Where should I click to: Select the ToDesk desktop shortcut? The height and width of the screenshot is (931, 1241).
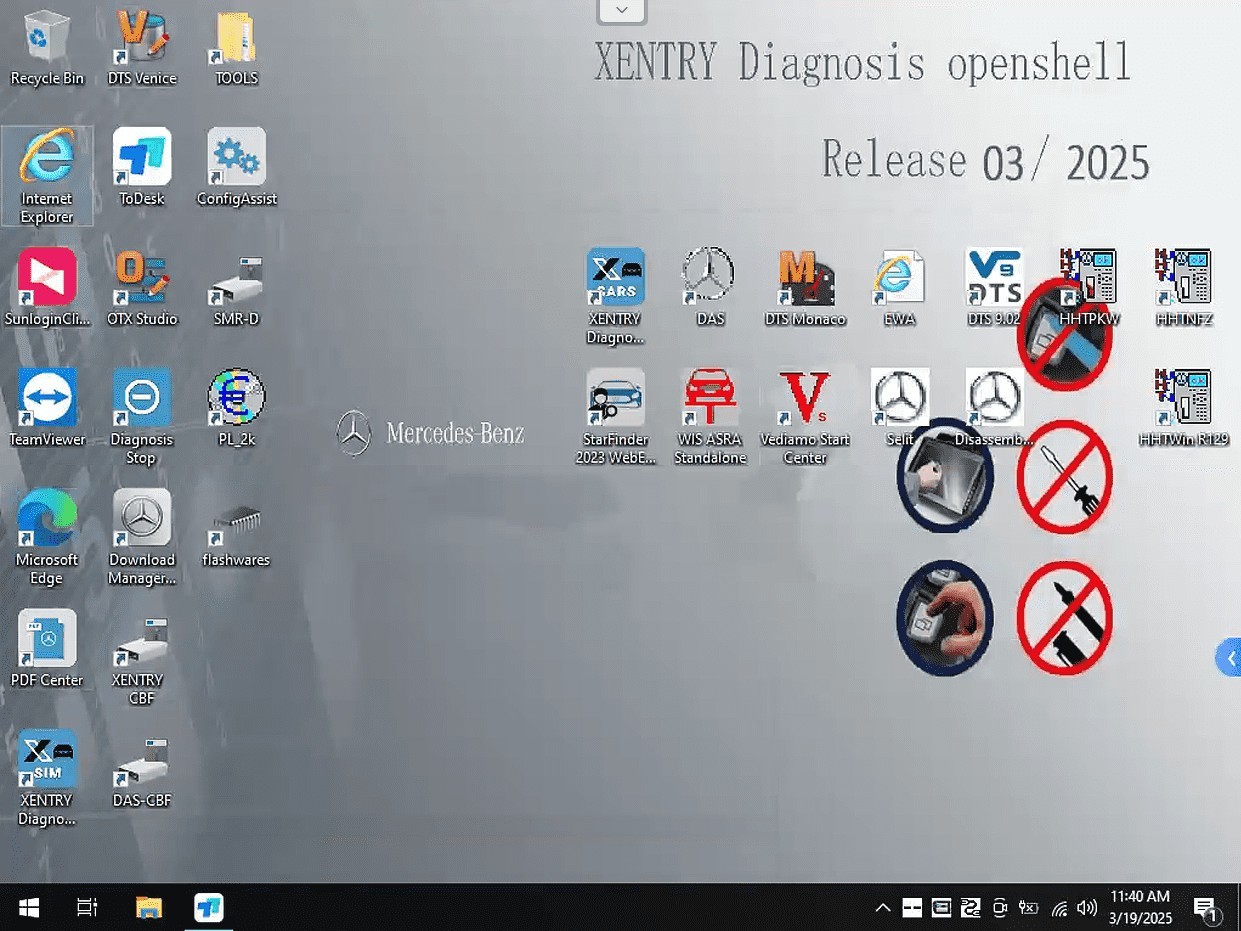tap(142, 167)
